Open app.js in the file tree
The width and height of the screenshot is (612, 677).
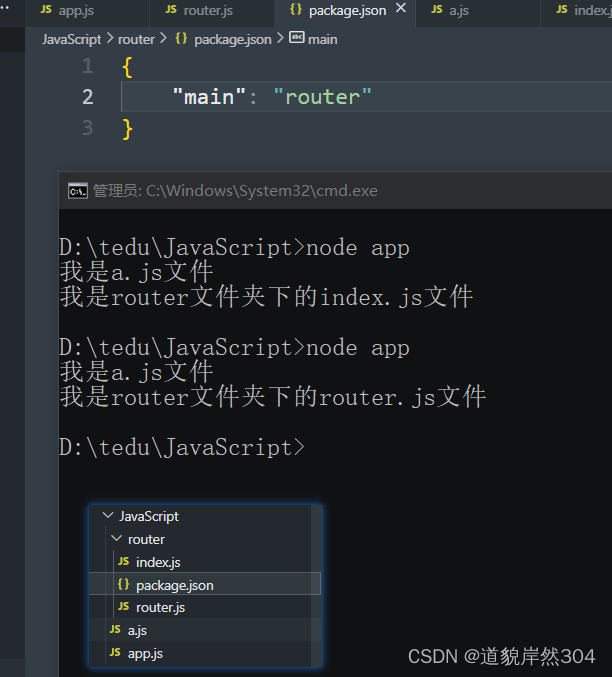(x=200, y=653)
